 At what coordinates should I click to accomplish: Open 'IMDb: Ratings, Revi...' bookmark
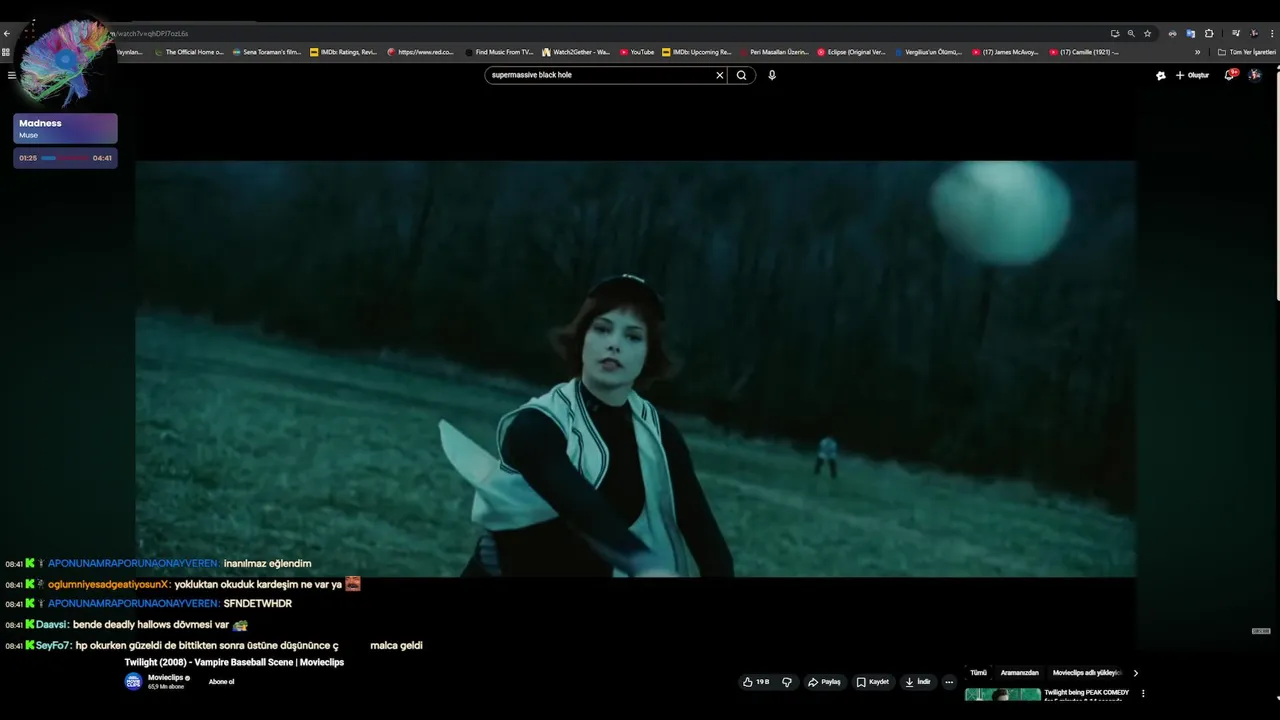click(343, 52)
